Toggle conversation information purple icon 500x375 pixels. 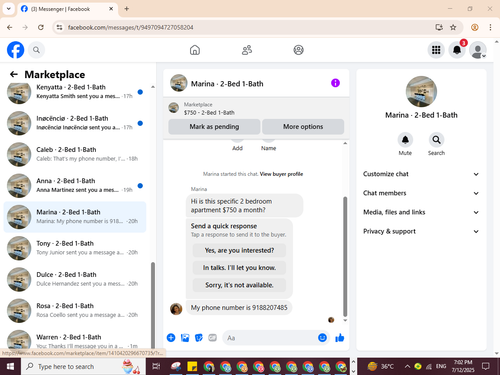pos(335,83)
